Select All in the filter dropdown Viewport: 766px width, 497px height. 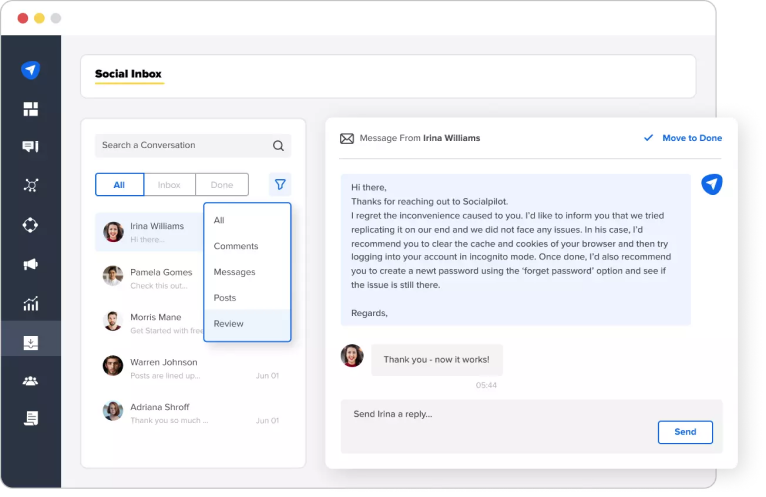(x=247, y=220)
